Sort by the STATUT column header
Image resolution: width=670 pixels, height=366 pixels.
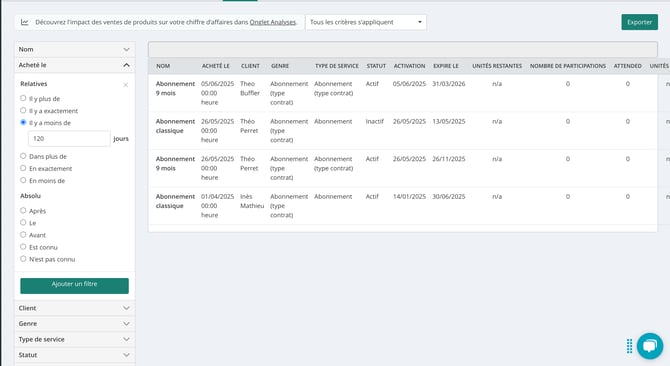[376, 66]
